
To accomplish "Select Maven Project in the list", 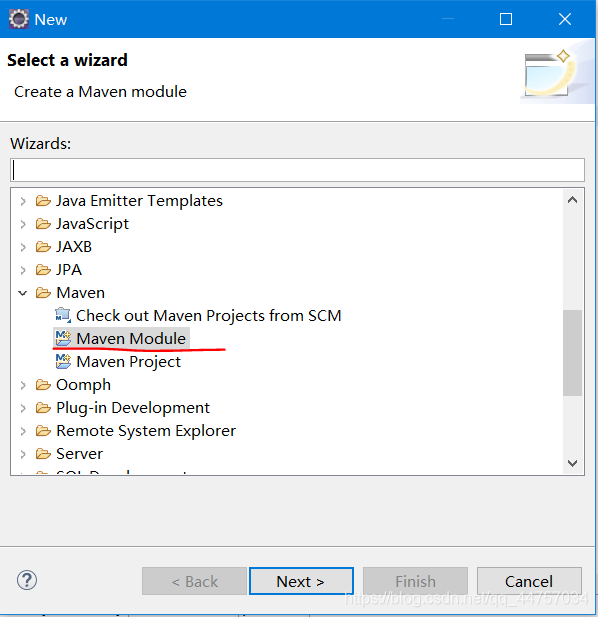I will click(x=128, y=362).
